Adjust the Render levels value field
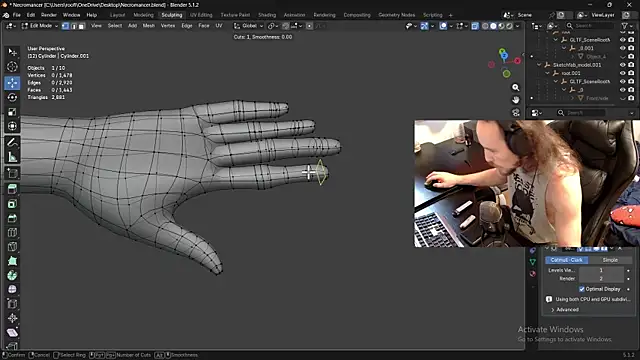Screen dimensions: 640x360 click(x=601, y=279)
